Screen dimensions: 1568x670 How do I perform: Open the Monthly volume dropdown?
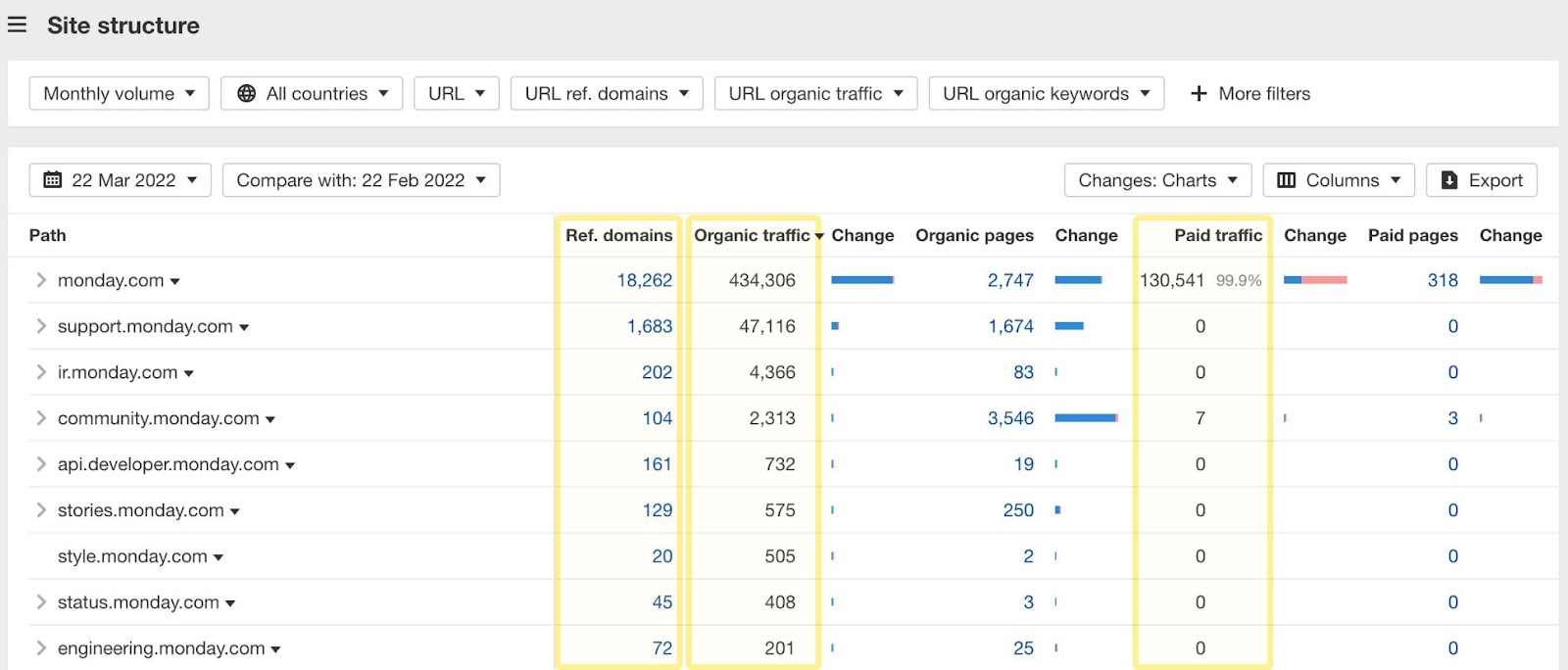coord(119,93)
